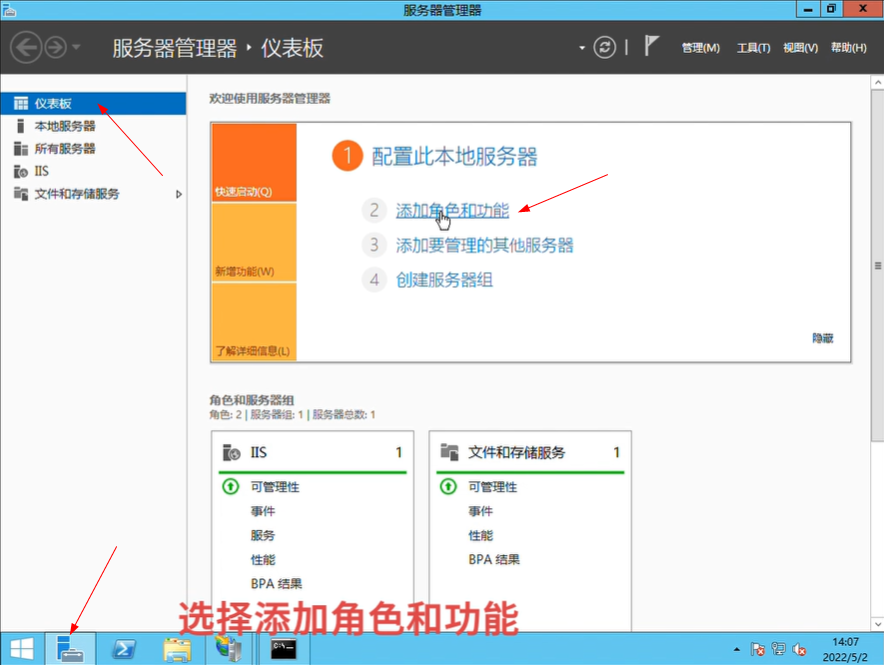Click the muted volume tray icon
The height and width of the screenshot is (665, 884).
(799, 650)
